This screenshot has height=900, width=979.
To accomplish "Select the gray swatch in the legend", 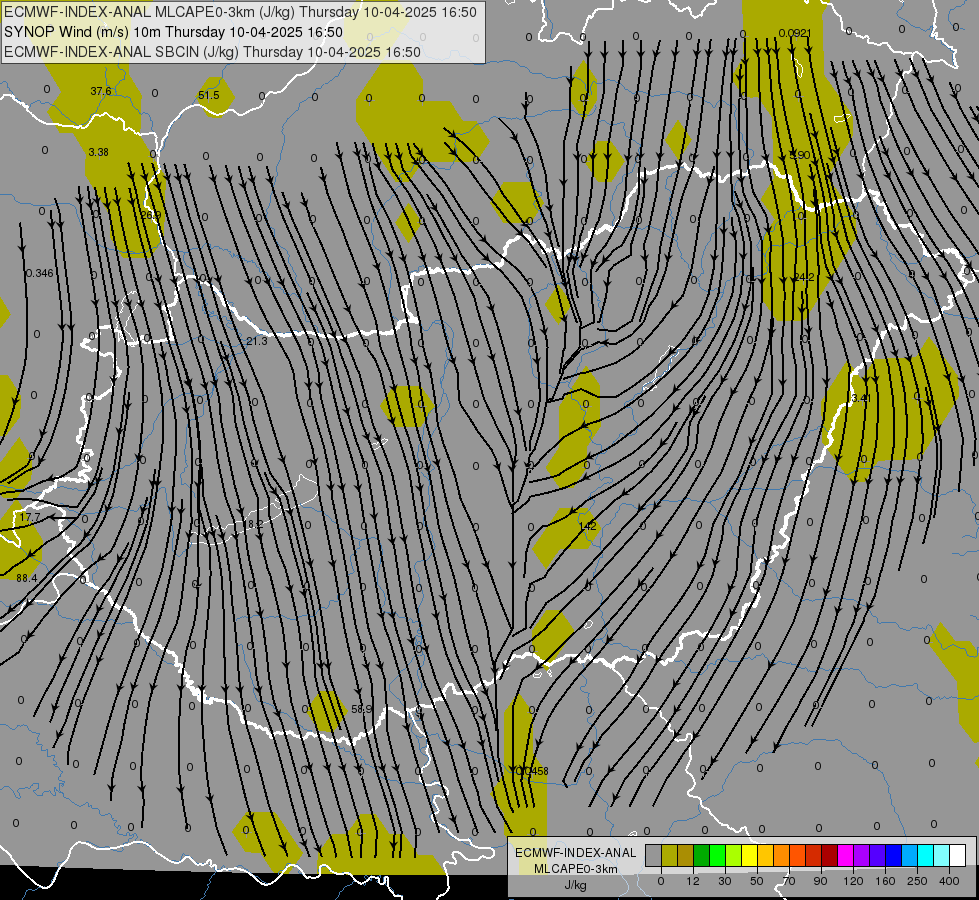I will point(654,856).
